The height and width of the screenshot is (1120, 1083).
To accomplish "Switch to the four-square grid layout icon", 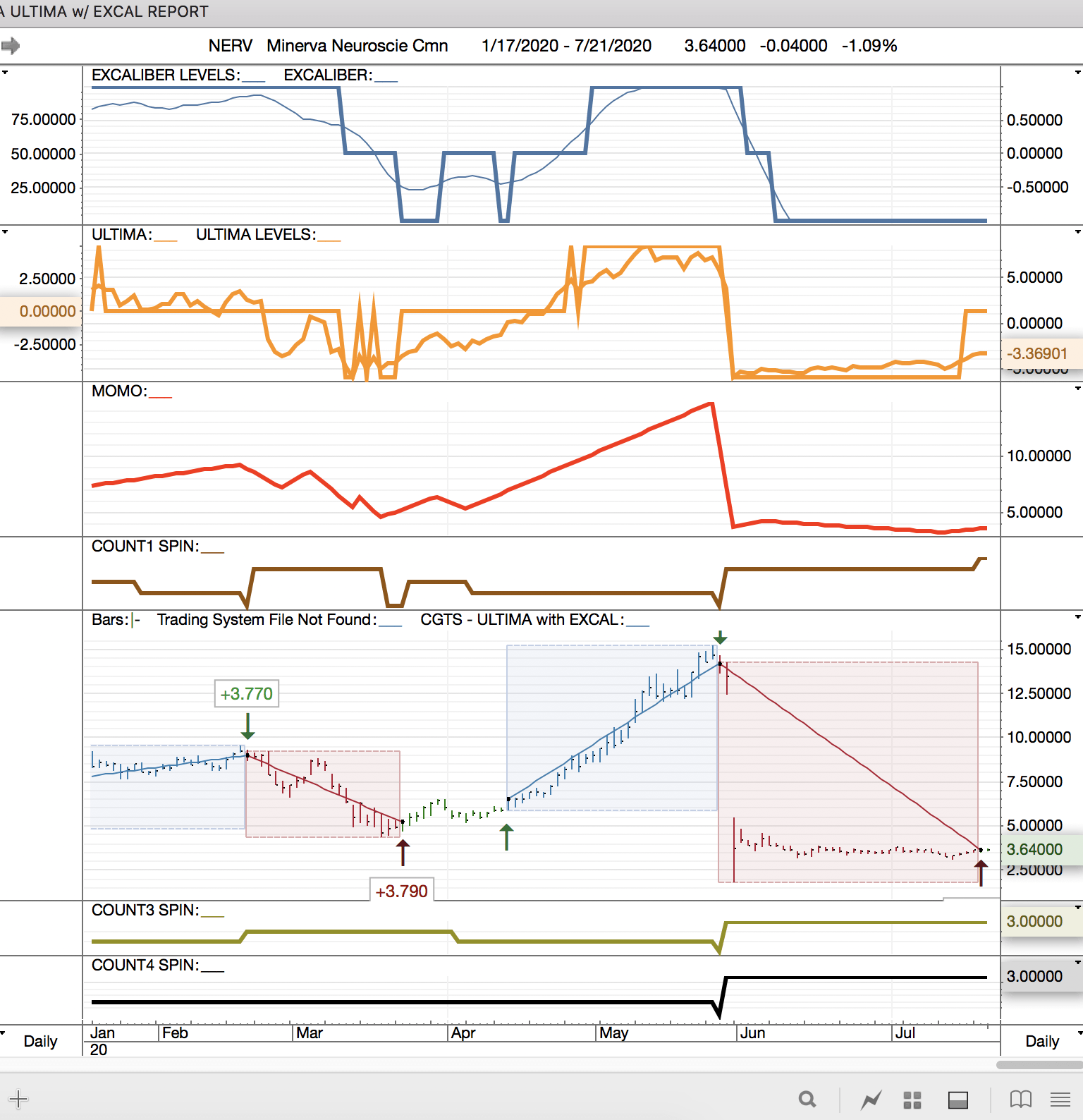I will pos(912,1100).
